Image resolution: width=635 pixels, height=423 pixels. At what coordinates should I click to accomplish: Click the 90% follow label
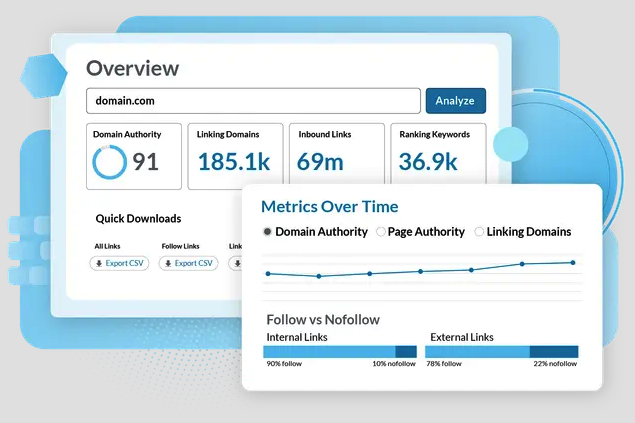click(284, 363)
